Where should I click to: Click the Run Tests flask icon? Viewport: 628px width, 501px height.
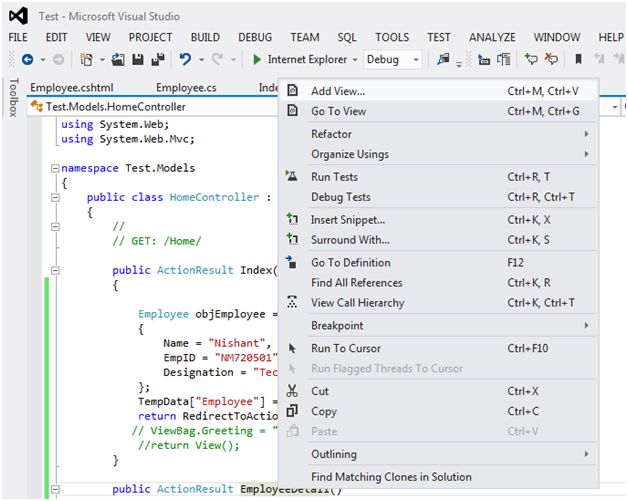(x=292, y=177)
